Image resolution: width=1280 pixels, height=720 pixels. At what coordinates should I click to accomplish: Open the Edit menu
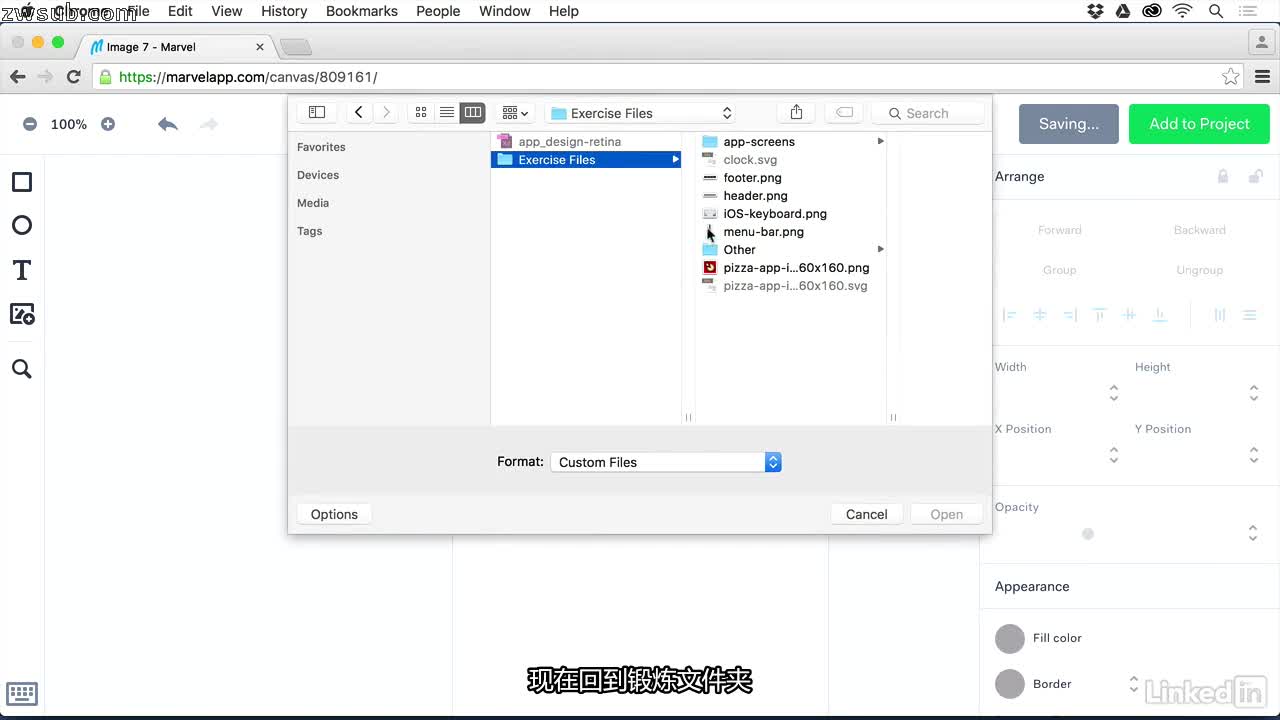(180, 11)
